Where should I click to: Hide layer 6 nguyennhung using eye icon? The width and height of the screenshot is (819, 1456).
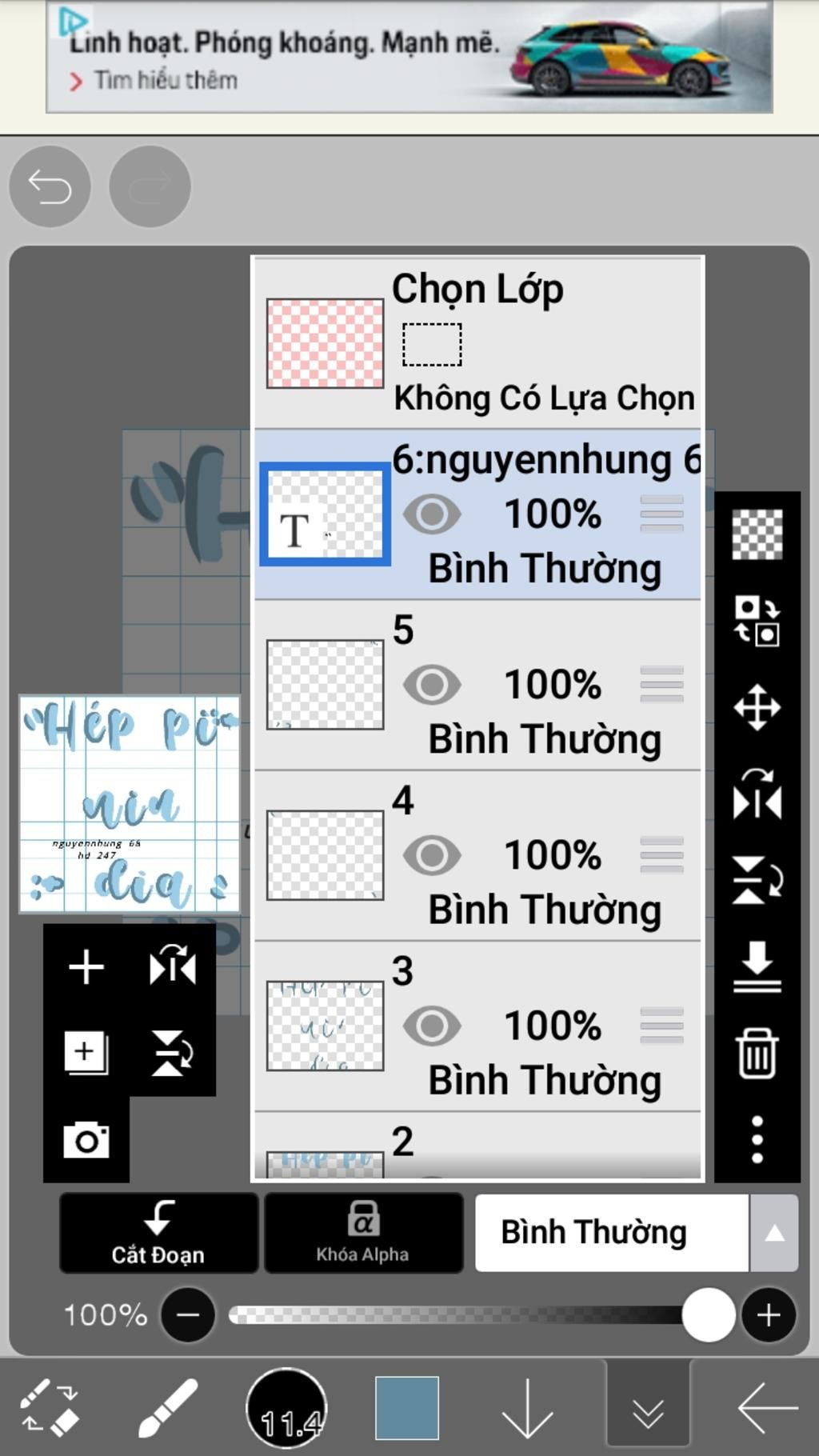432,514
